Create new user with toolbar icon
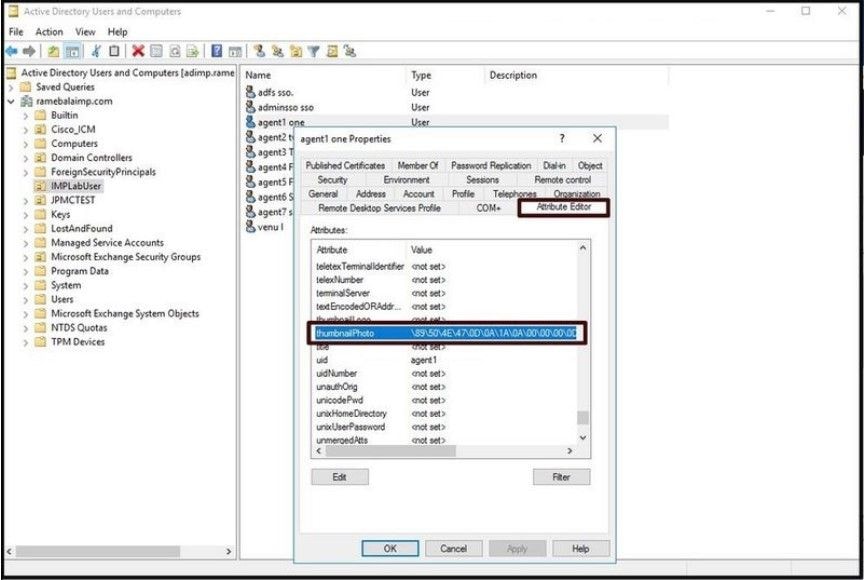Viewport: 864px width, 580px height. 260,51
